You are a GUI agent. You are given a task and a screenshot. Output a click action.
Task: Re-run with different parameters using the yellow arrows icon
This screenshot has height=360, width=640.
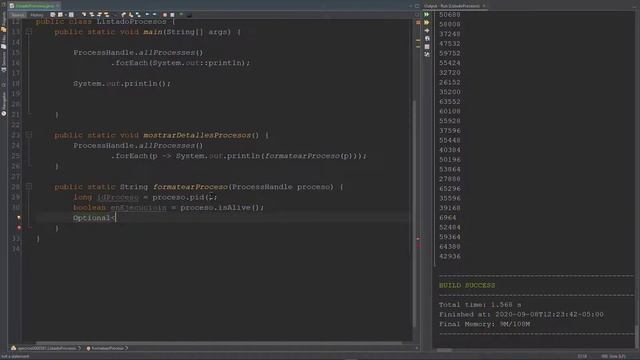point(427,22)
